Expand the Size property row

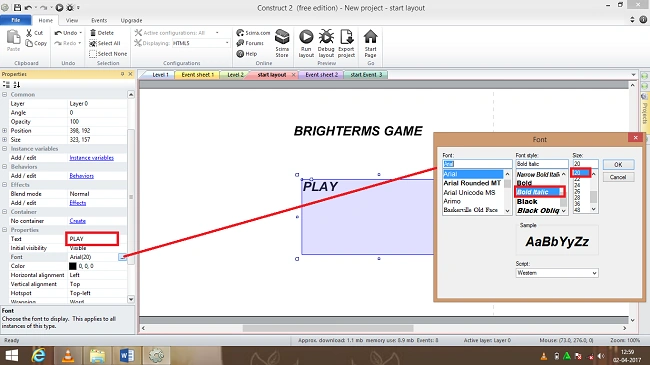pos(5,140)
